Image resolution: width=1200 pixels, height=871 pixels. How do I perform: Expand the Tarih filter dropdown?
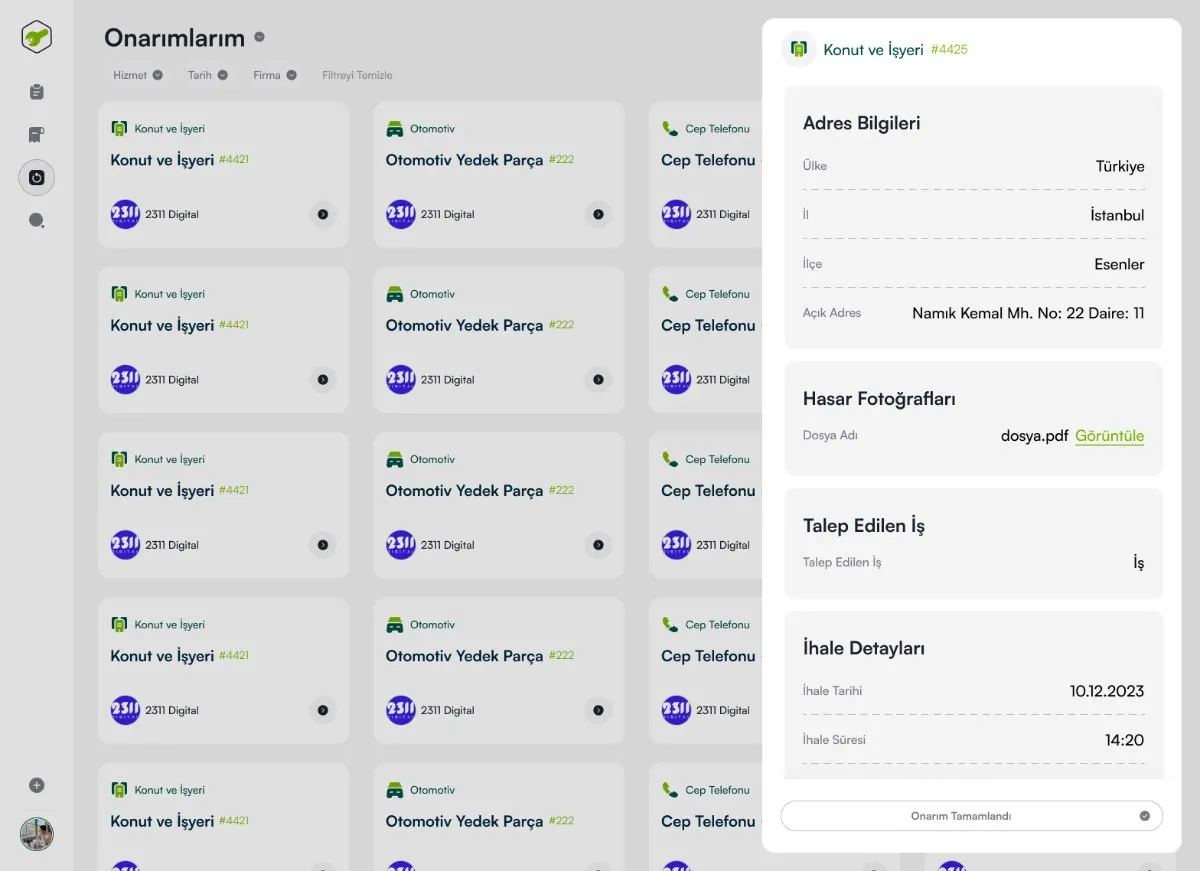[208, 75]
